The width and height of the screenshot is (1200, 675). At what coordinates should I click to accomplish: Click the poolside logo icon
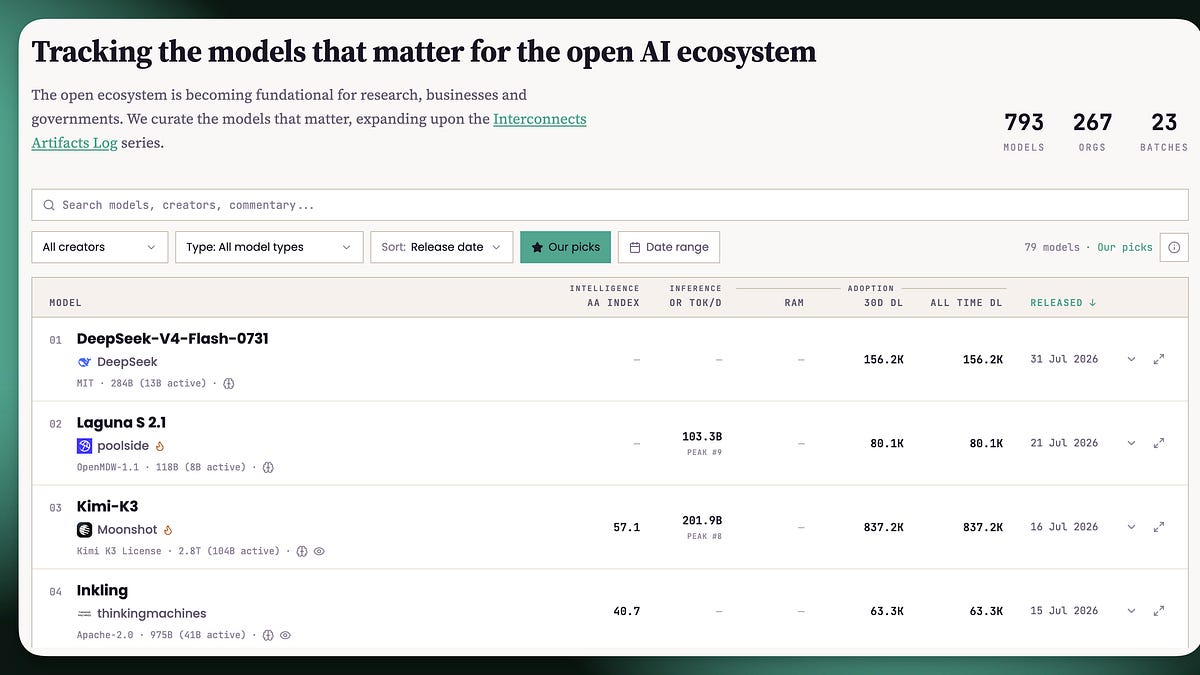pos(85,446)
